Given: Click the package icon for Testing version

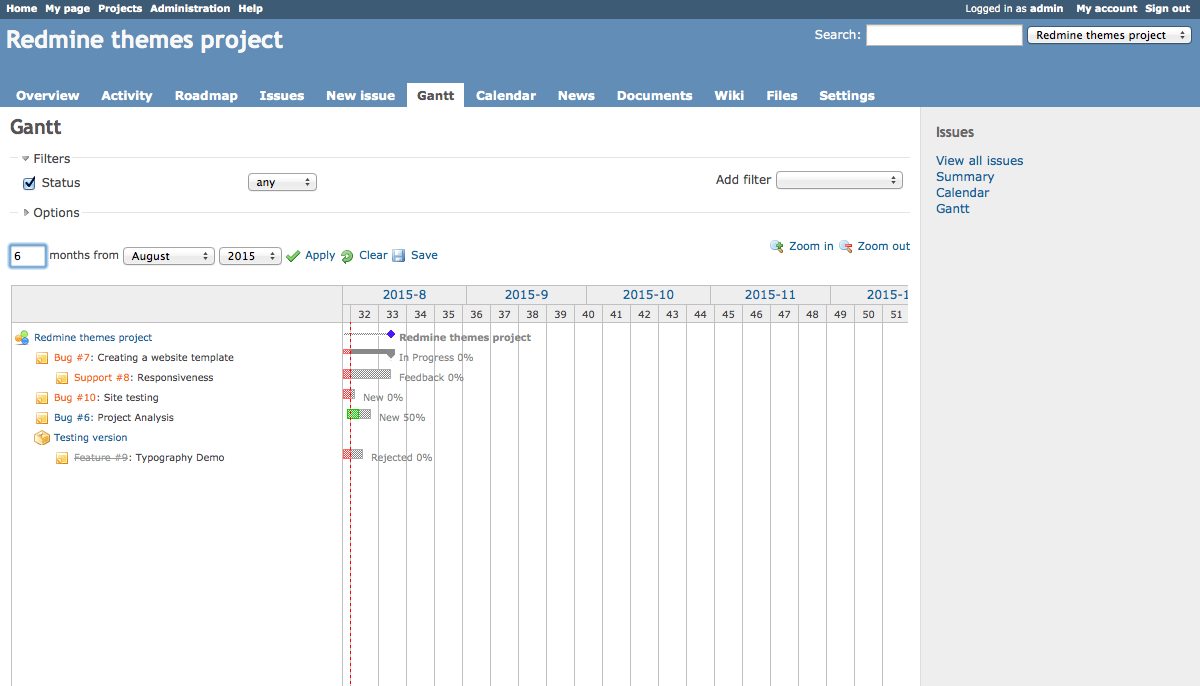Looking at the screenshot, I should pyautogui.click(x=42, y=438).
